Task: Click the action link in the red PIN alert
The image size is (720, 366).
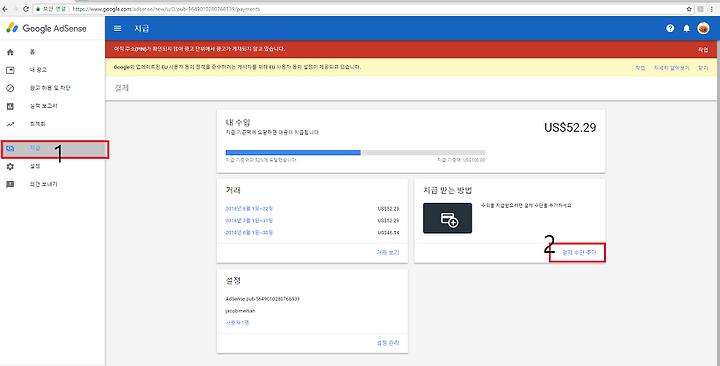Action: [x=703, y=50]
